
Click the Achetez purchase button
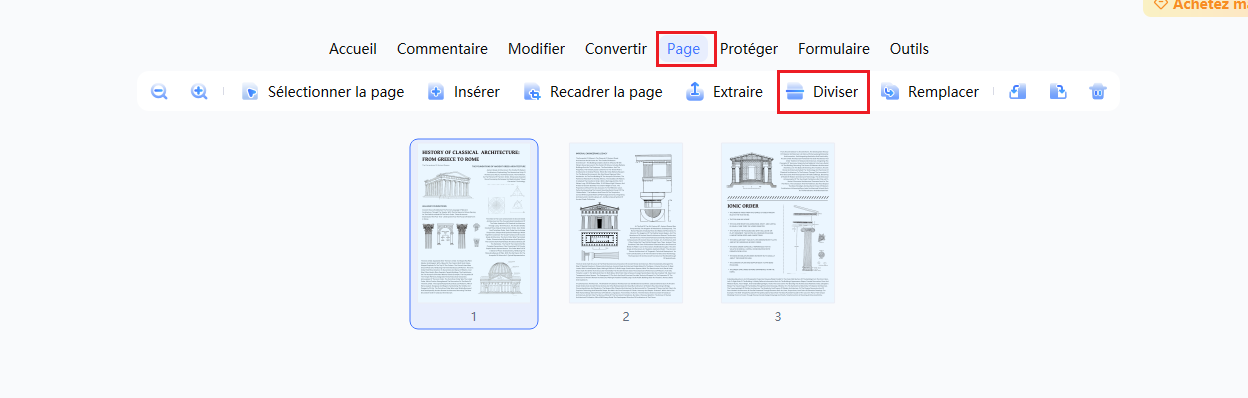[x=1196, y=6]
